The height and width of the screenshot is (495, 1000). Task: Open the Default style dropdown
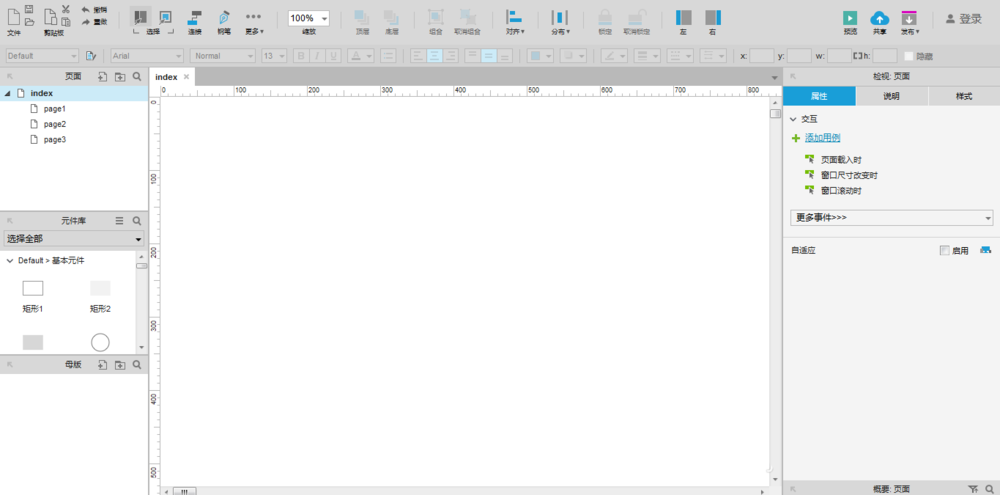tap(42, 56)
